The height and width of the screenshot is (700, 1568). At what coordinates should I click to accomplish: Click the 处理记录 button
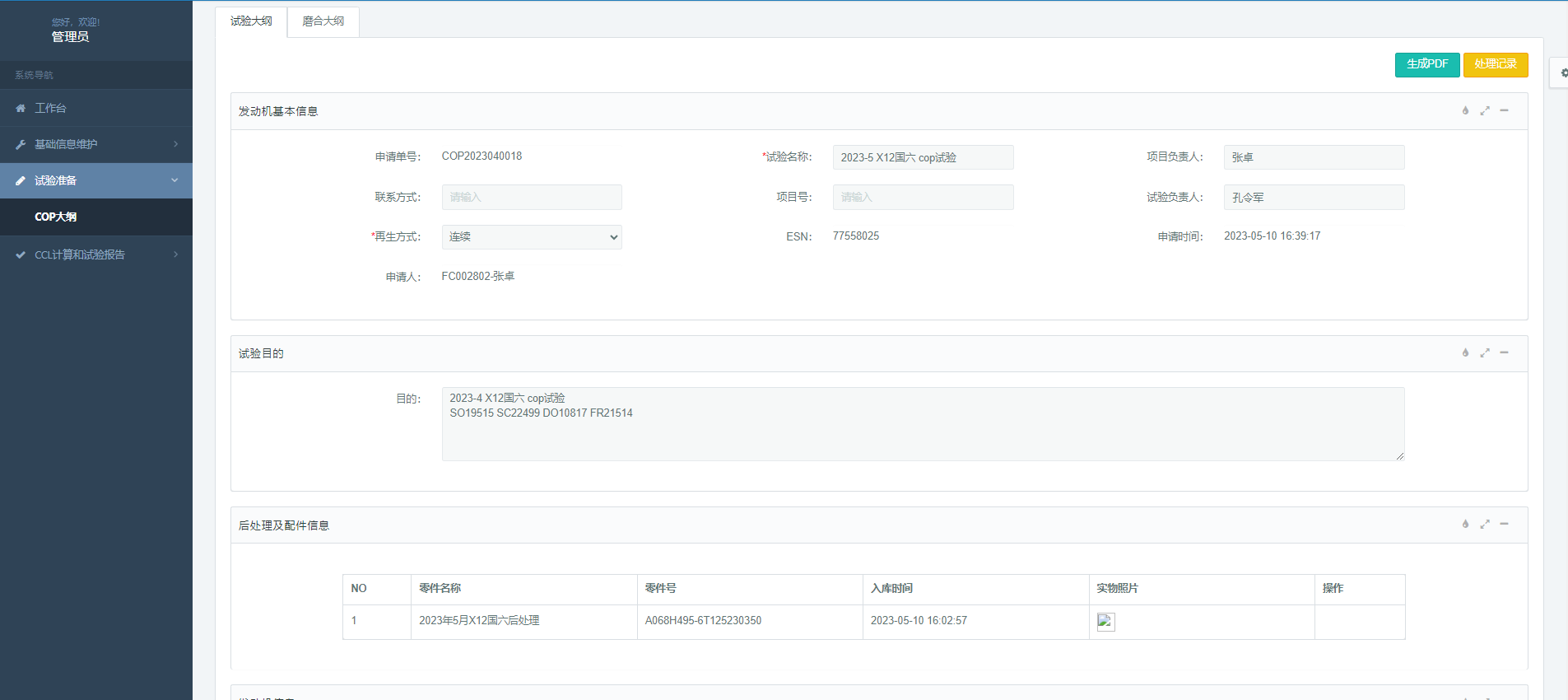[x=1496, y=64]
